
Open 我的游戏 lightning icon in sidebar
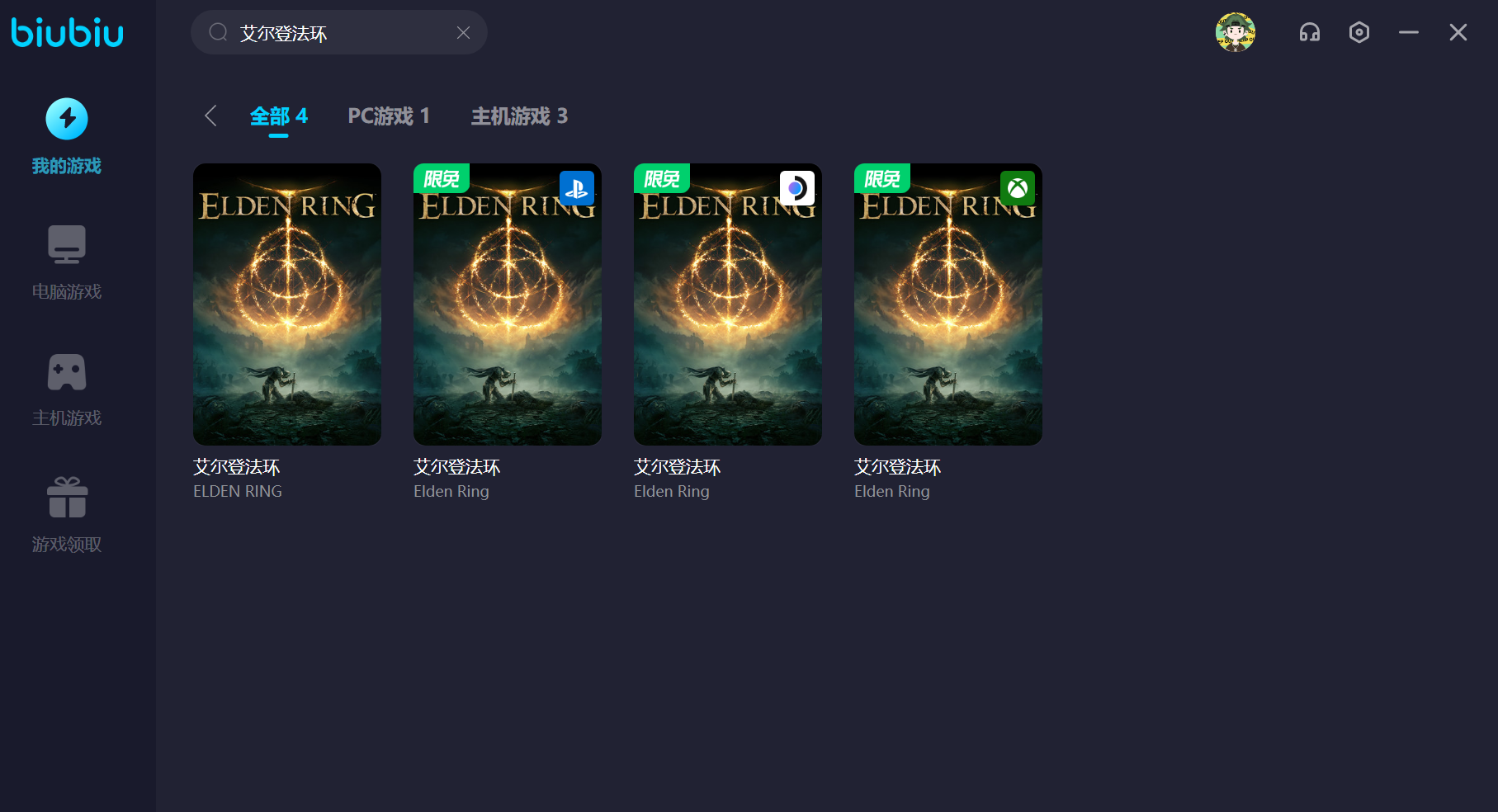point(67,119)
